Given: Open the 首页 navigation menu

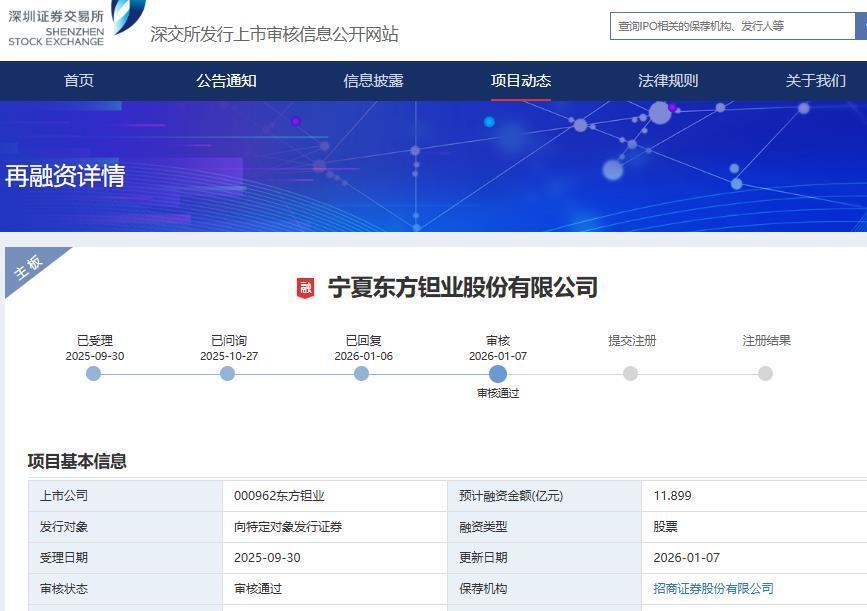Looking at the screenshot, I should pos(79,81).
